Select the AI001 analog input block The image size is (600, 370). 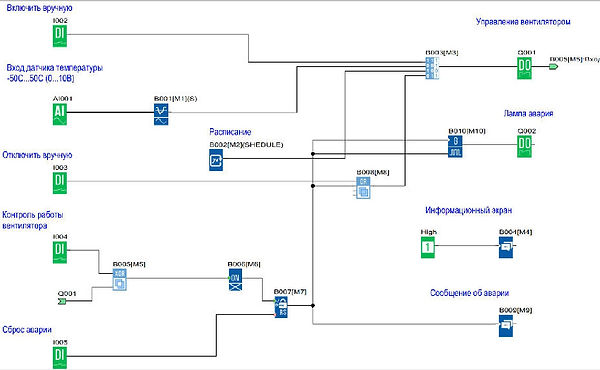[x=60, y=114]
